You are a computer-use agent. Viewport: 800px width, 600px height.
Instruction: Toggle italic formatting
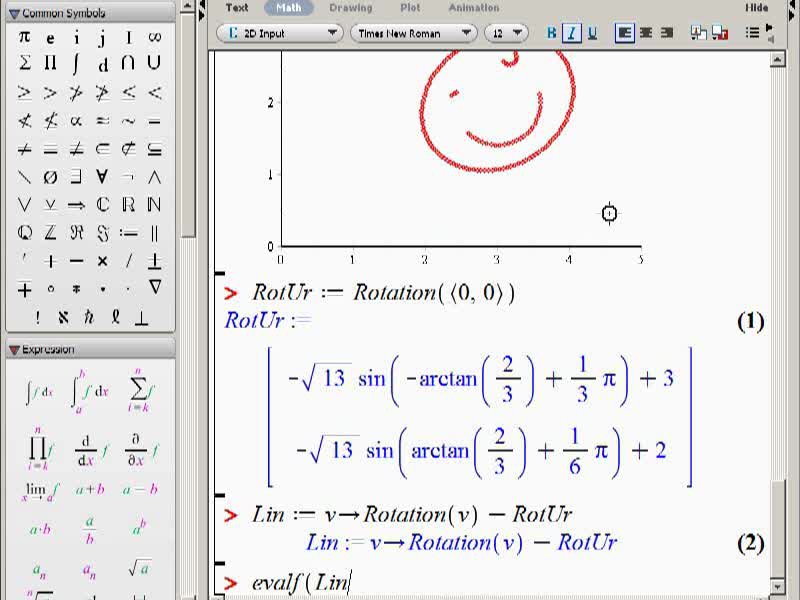pyautogui.click(x=572, y=34)
